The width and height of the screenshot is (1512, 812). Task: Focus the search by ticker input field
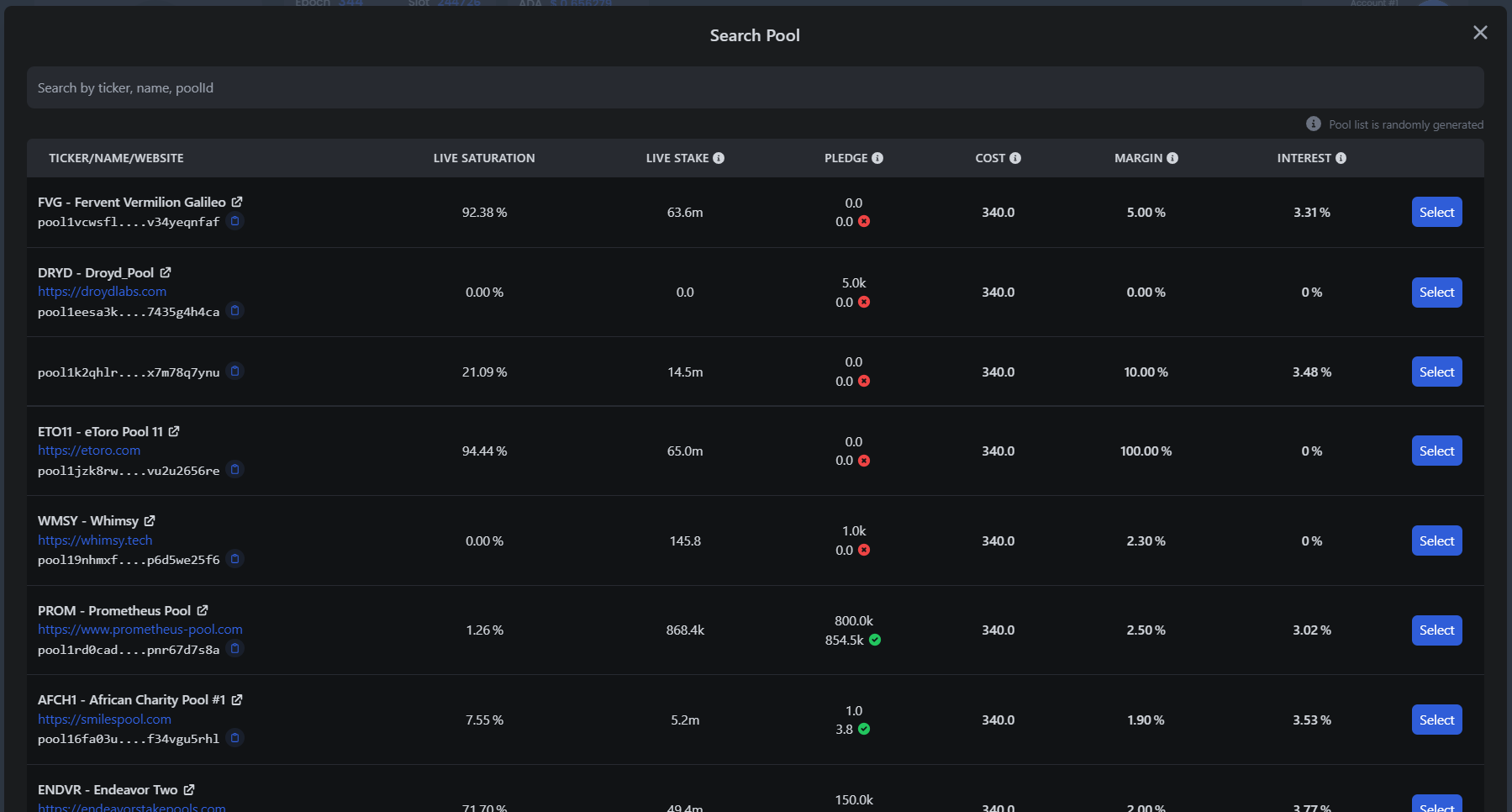pyautogui.click(x=755, y=87)
